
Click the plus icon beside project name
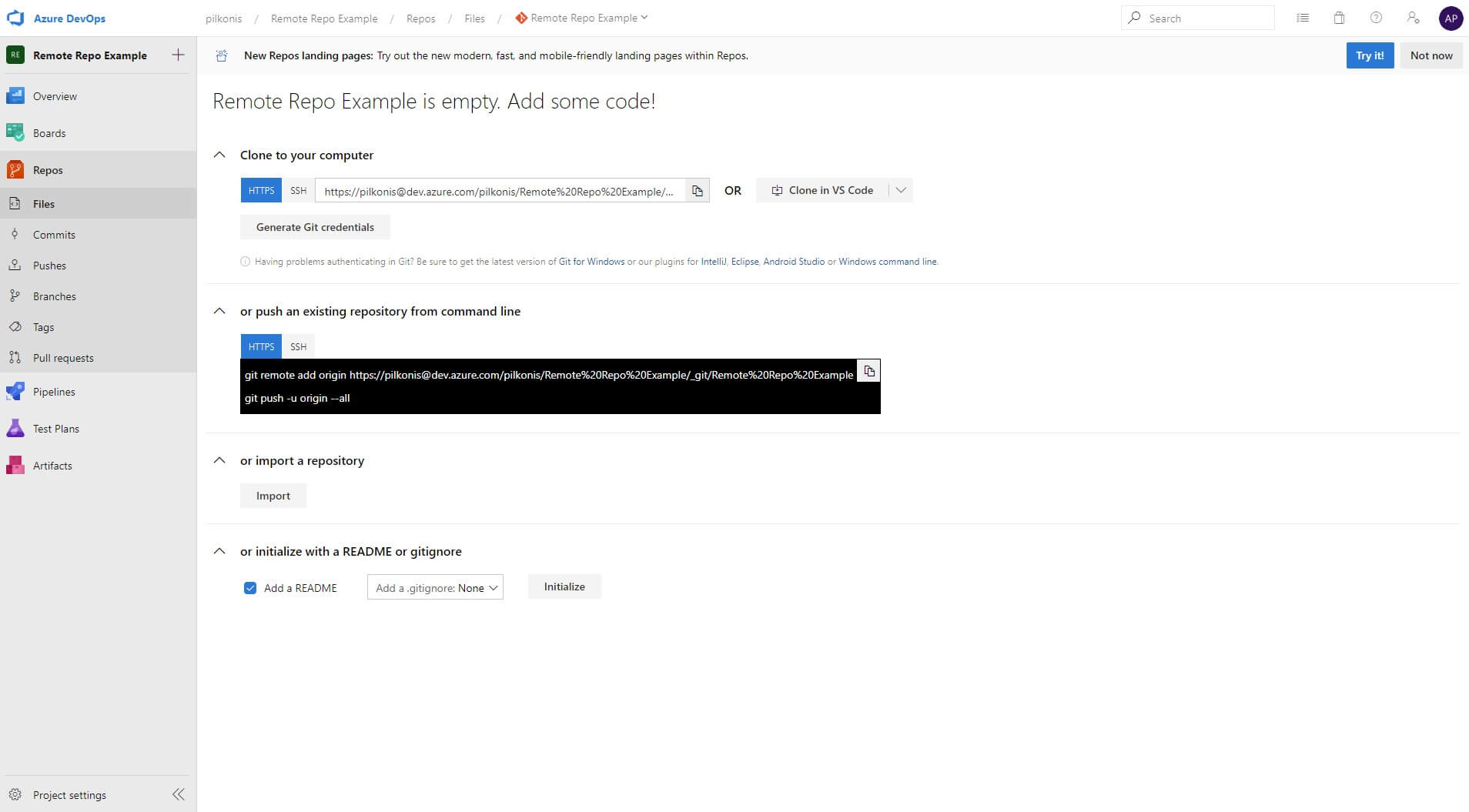178,55
